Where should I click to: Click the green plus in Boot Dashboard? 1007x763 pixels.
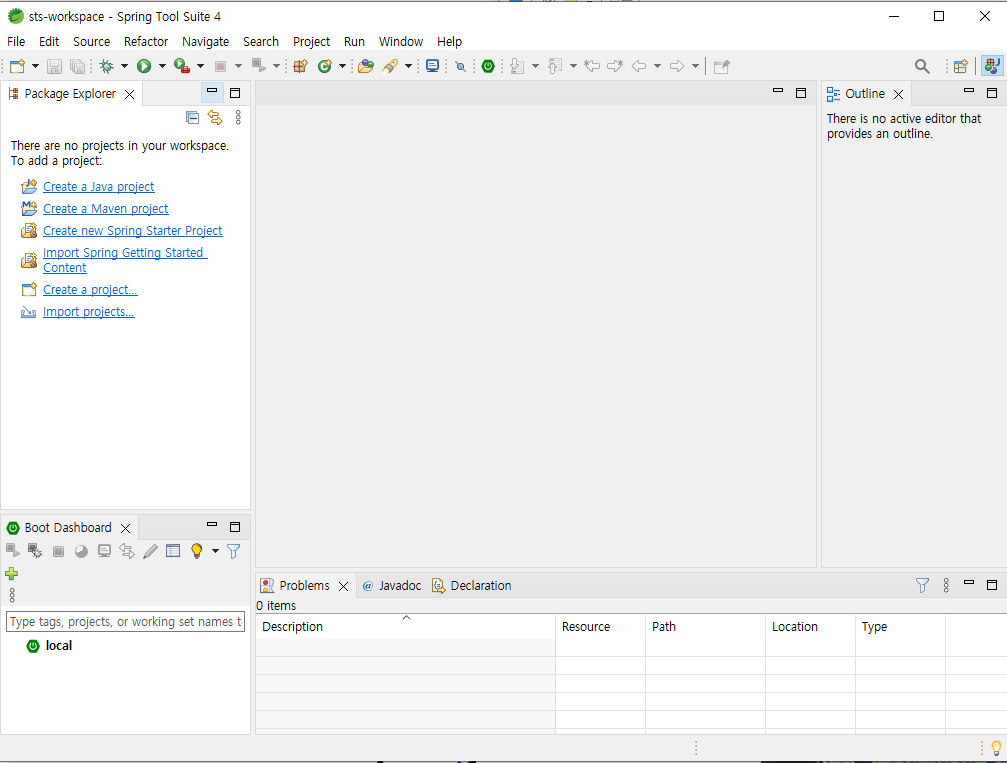tap(12, 574)
